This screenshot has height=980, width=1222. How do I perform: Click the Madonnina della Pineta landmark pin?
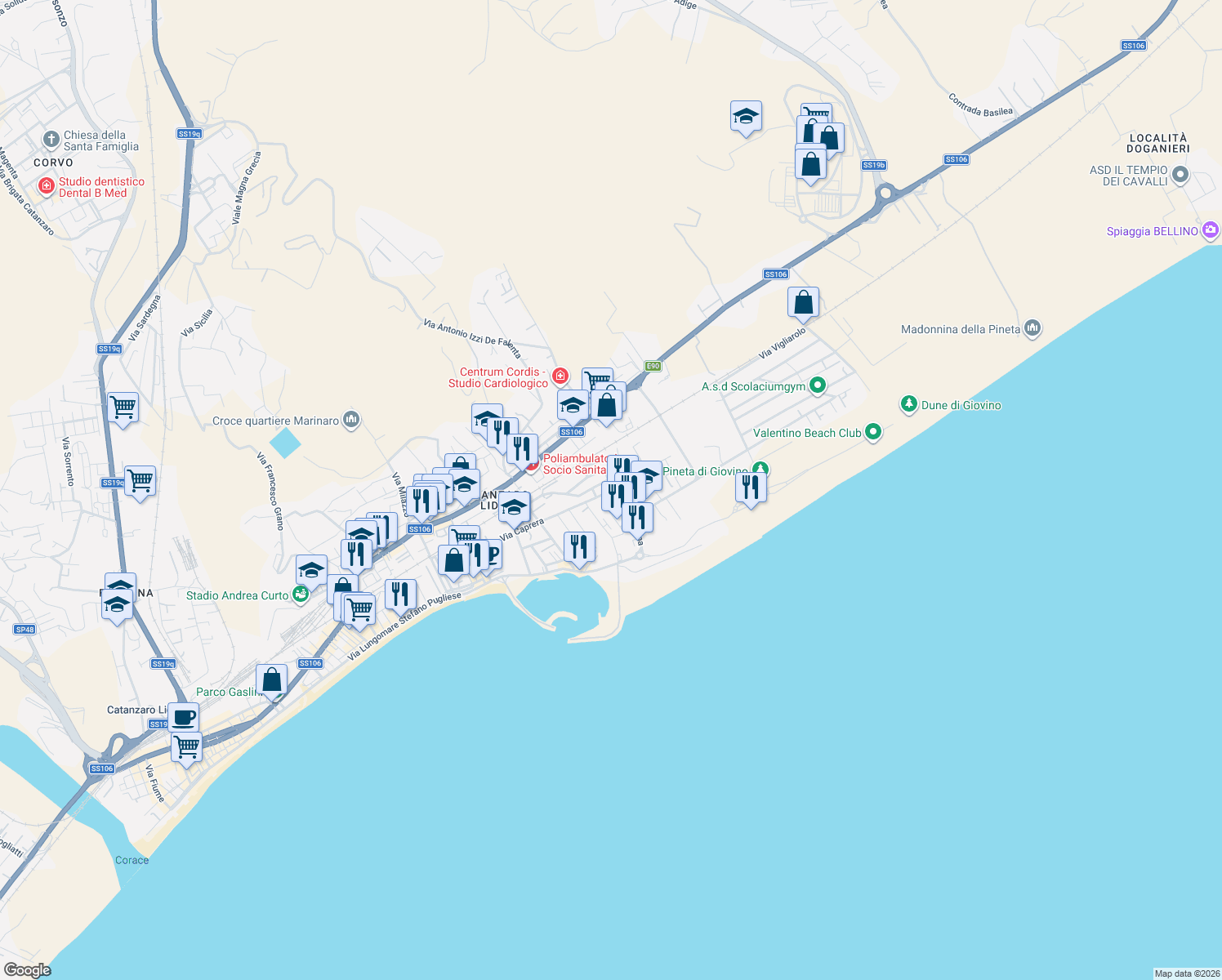click(x=1032, y=328)
